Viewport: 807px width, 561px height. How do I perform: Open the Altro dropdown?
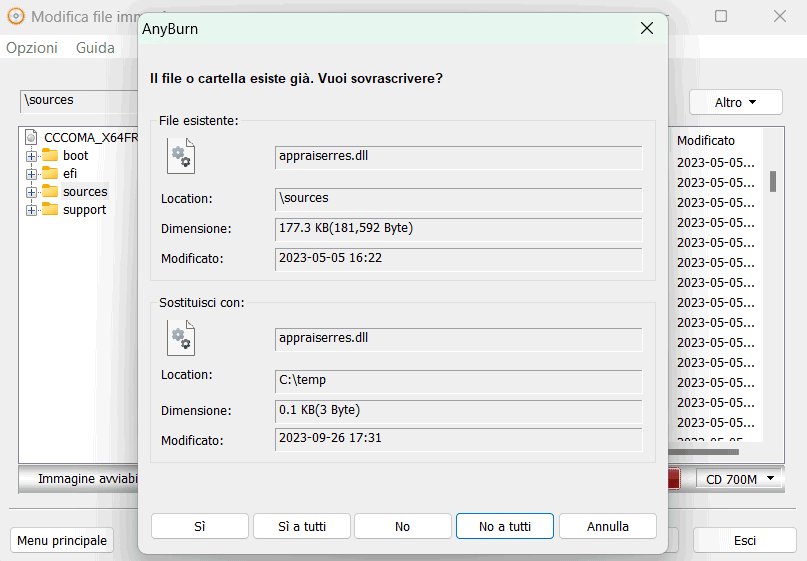(735, 102)
